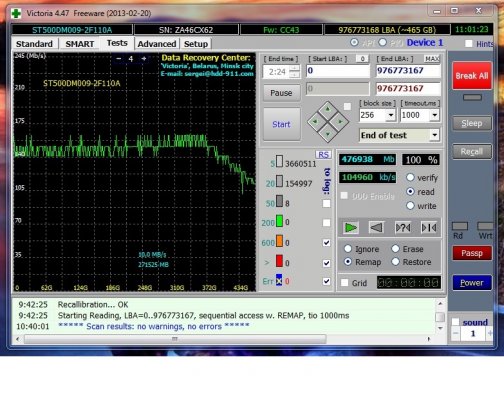Select the verify radio option
Image resolution: width=504 pixels, height=400 pixels.
(410, 177)
